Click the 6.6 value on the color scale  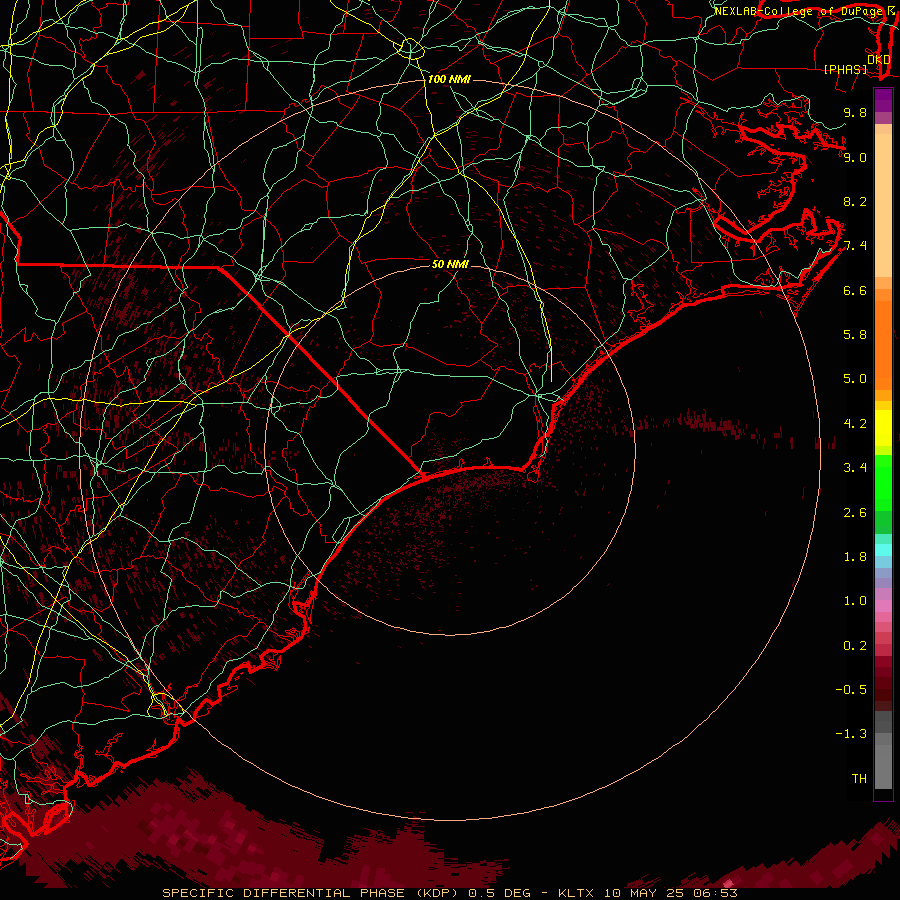point(855,290)
